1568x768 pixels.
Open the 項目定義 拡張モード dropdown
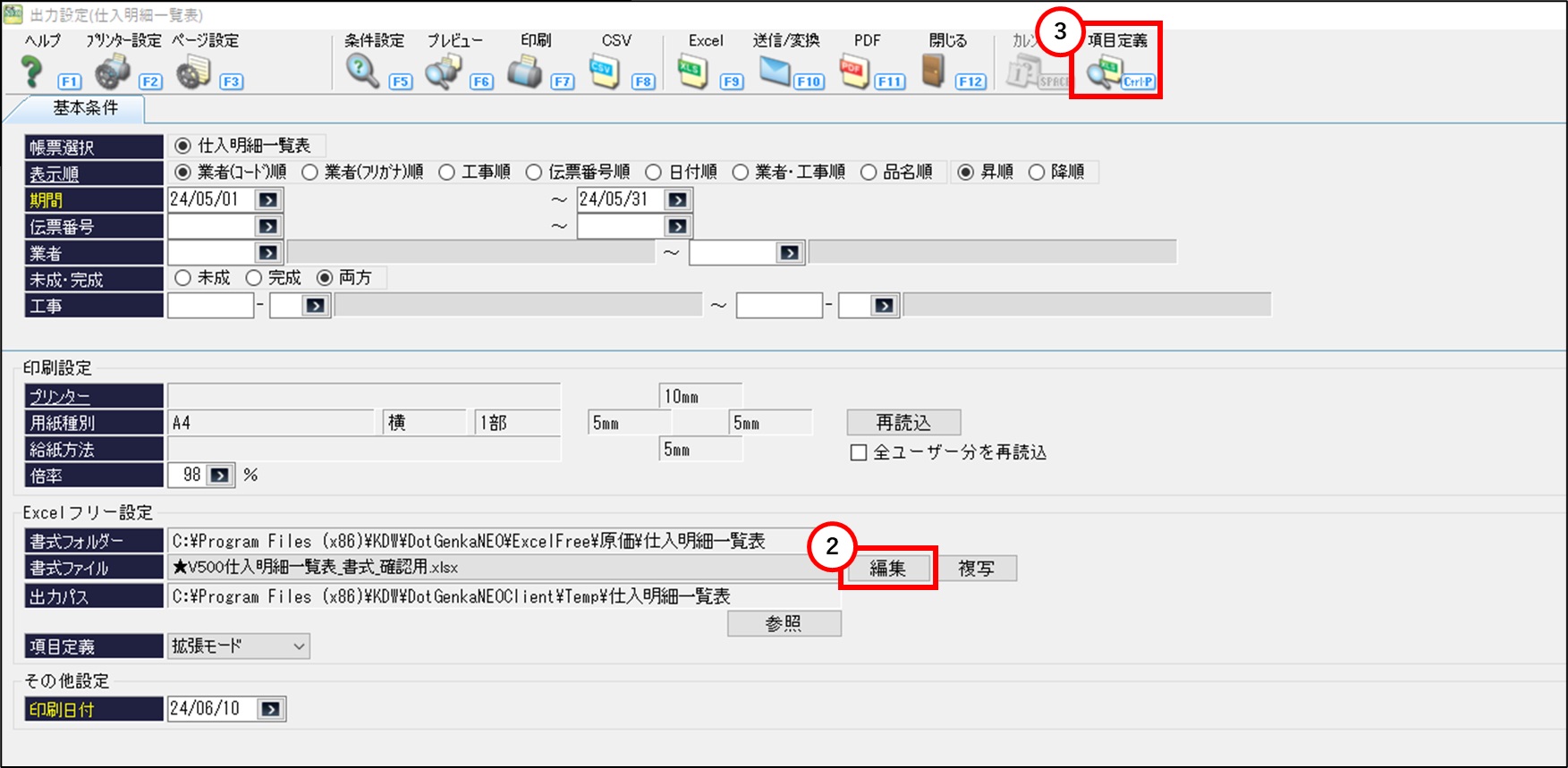[x=238, y=646]
